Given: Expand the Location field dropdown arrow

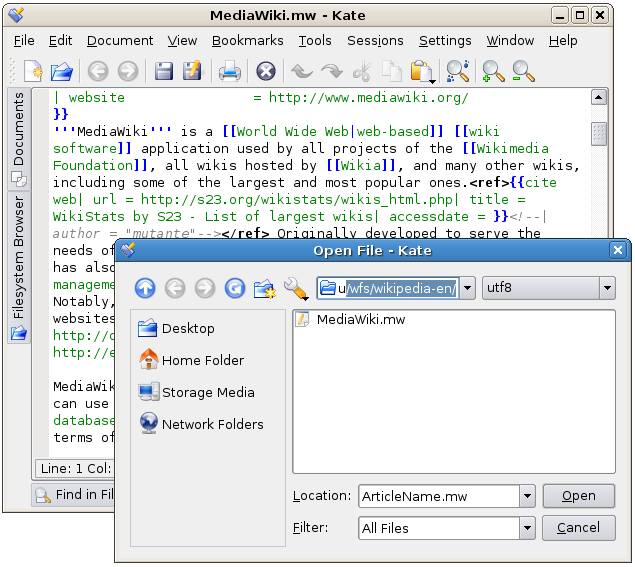Looking at the screenshot, I should click(527, 496).
